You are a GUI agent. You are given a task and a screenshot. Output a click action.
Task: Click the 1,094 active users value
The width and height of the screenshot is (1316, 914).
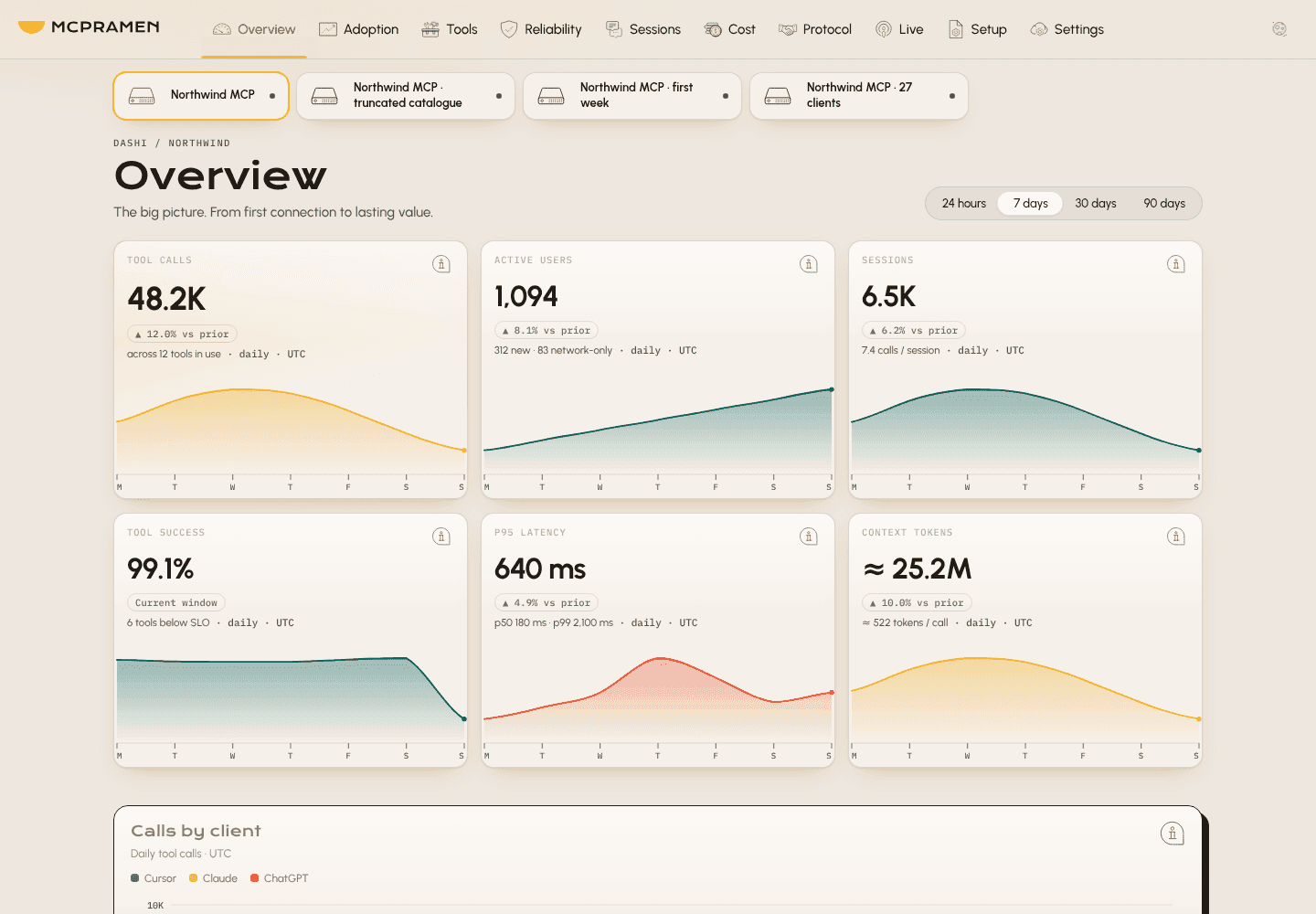point(526,296)
